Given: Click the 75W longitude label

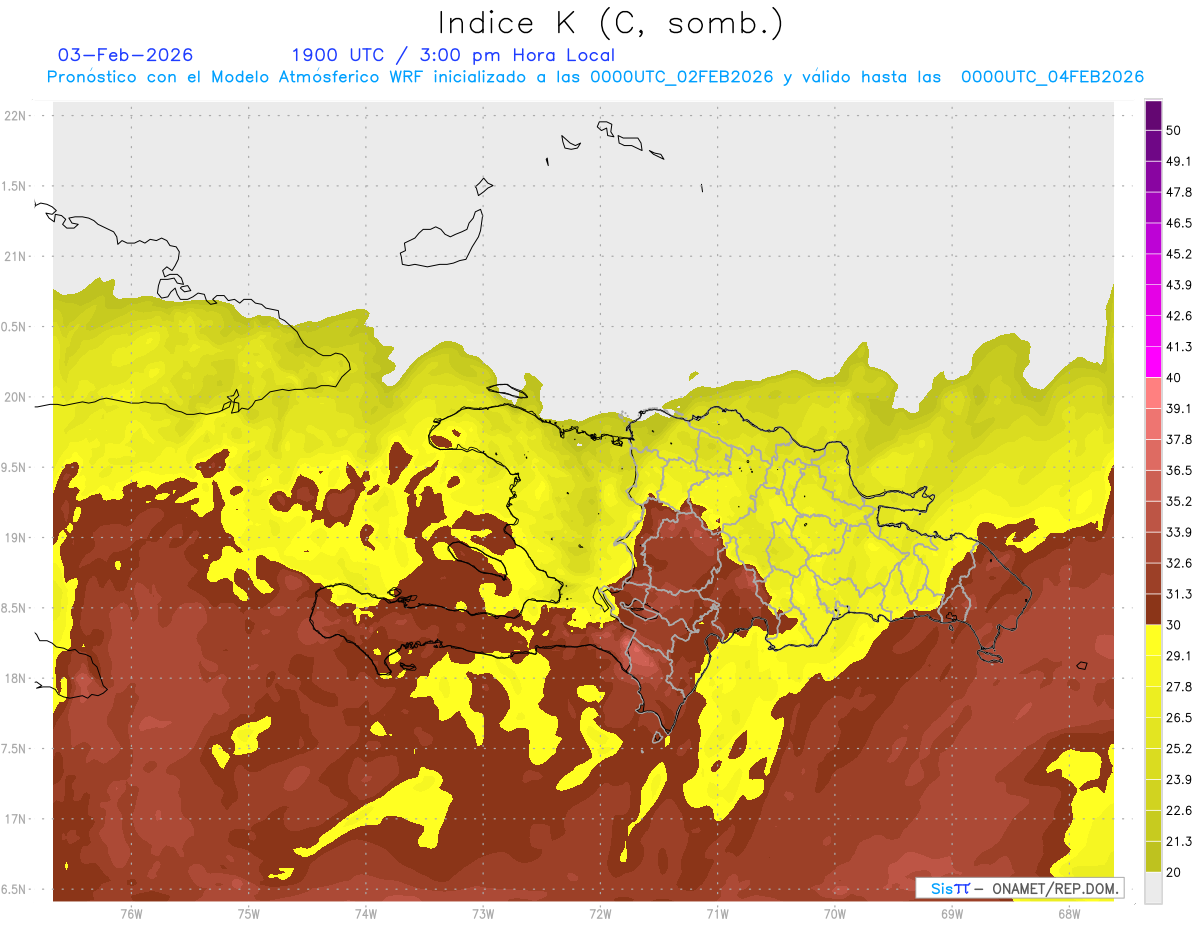Looking at the screenshot, I should point(249,913).
